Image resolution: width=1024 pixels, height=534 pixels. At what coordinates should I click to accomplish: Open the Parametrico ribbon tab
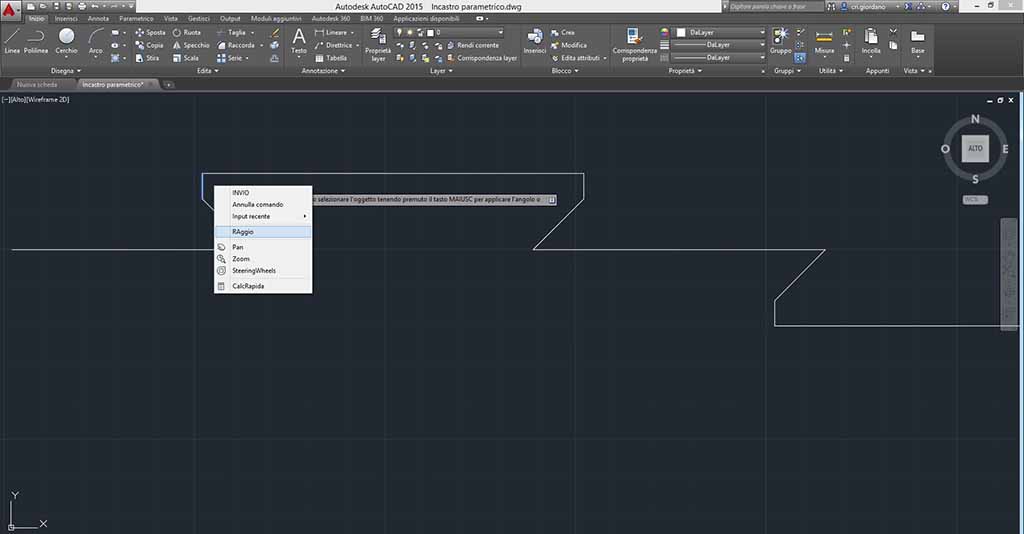click(x=136, y=19)
